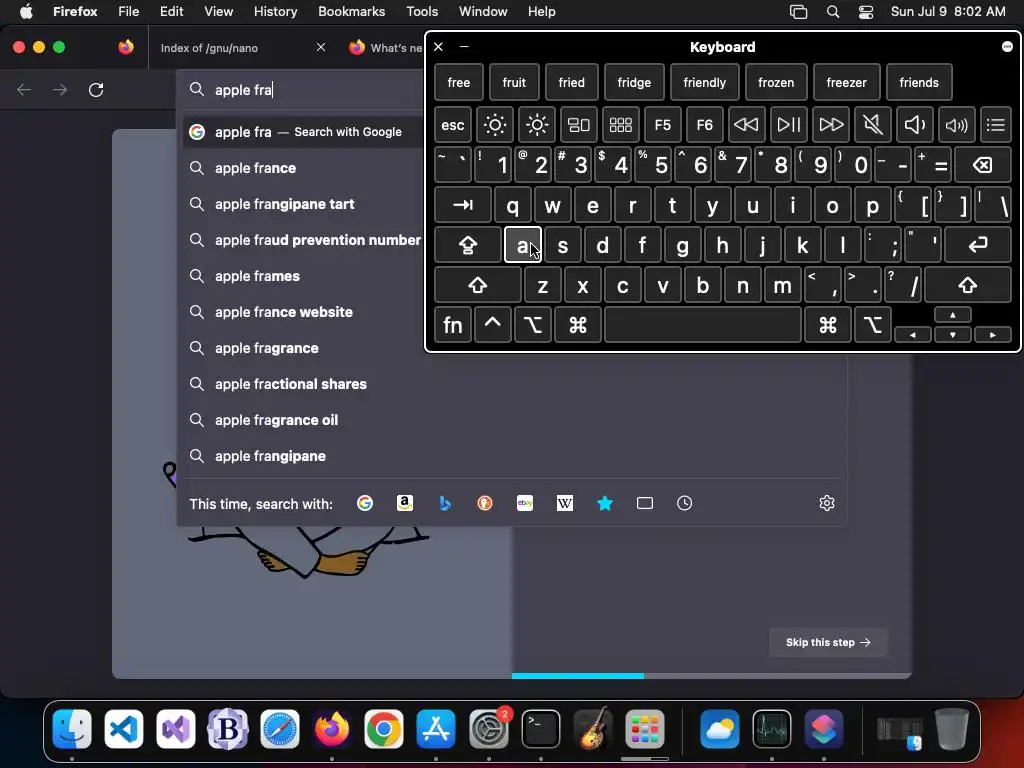Launch Google Chrome from the Dock
The width and height of the screenshot is (1024, 768).
pos(384,729)
